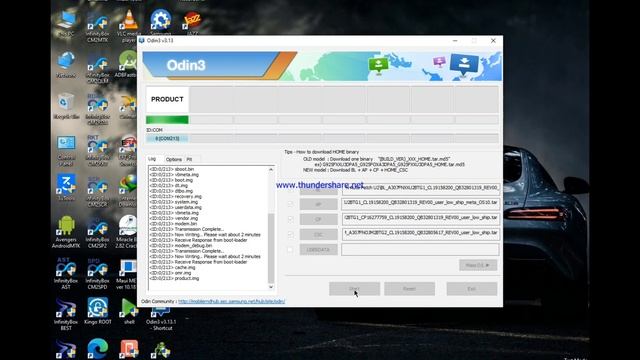Viewport: 640px width, 360px height.
Task: Click the CP file path field
Action: pos(420,218)
